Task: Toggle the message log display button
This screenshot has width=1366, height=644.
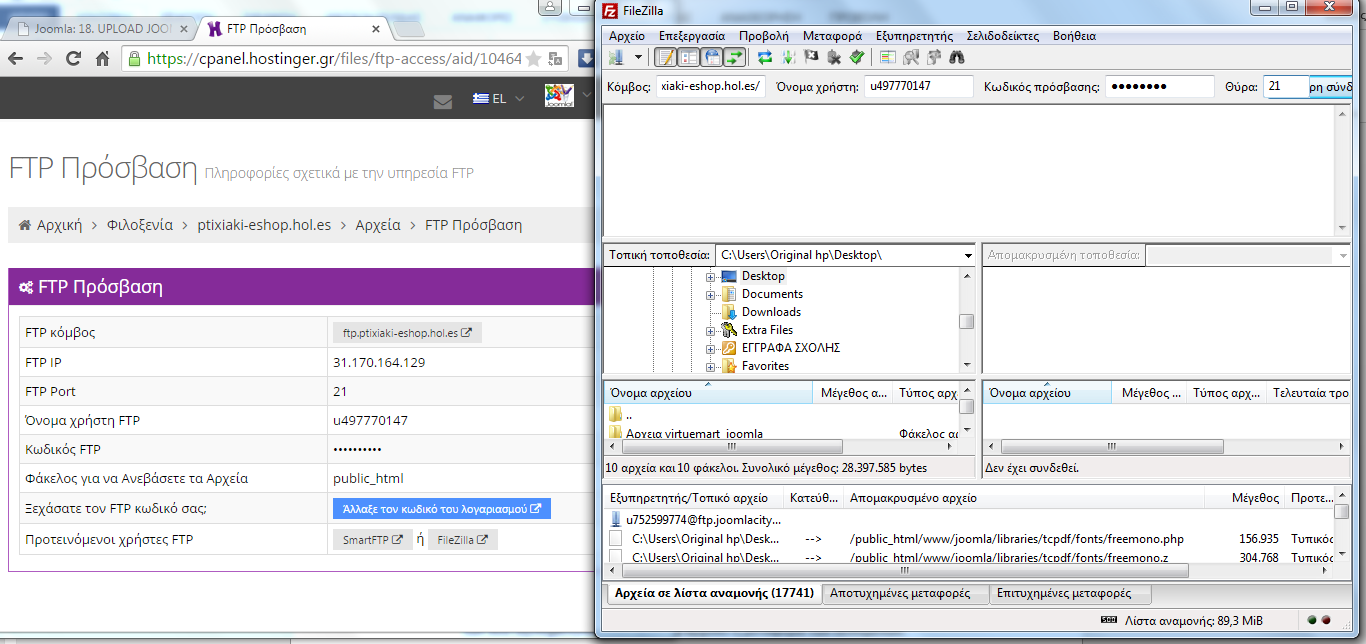Action: pos(666,58)
